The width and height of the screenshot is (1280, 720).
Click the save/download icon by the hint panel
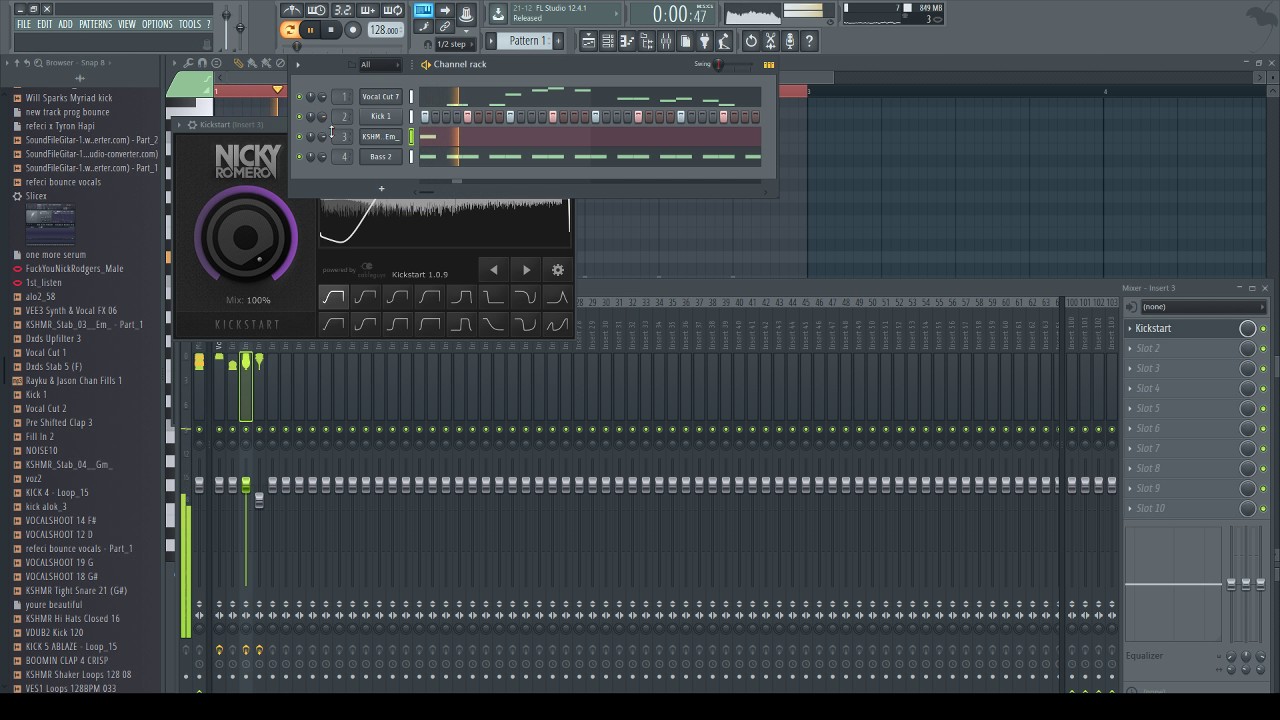[x=498, y=14]
